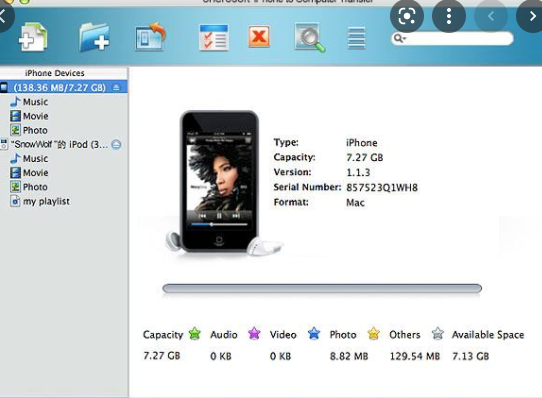Click the export-to-computer transfer icon
Viewport: 542px width, 398px height.
point(150,37)
